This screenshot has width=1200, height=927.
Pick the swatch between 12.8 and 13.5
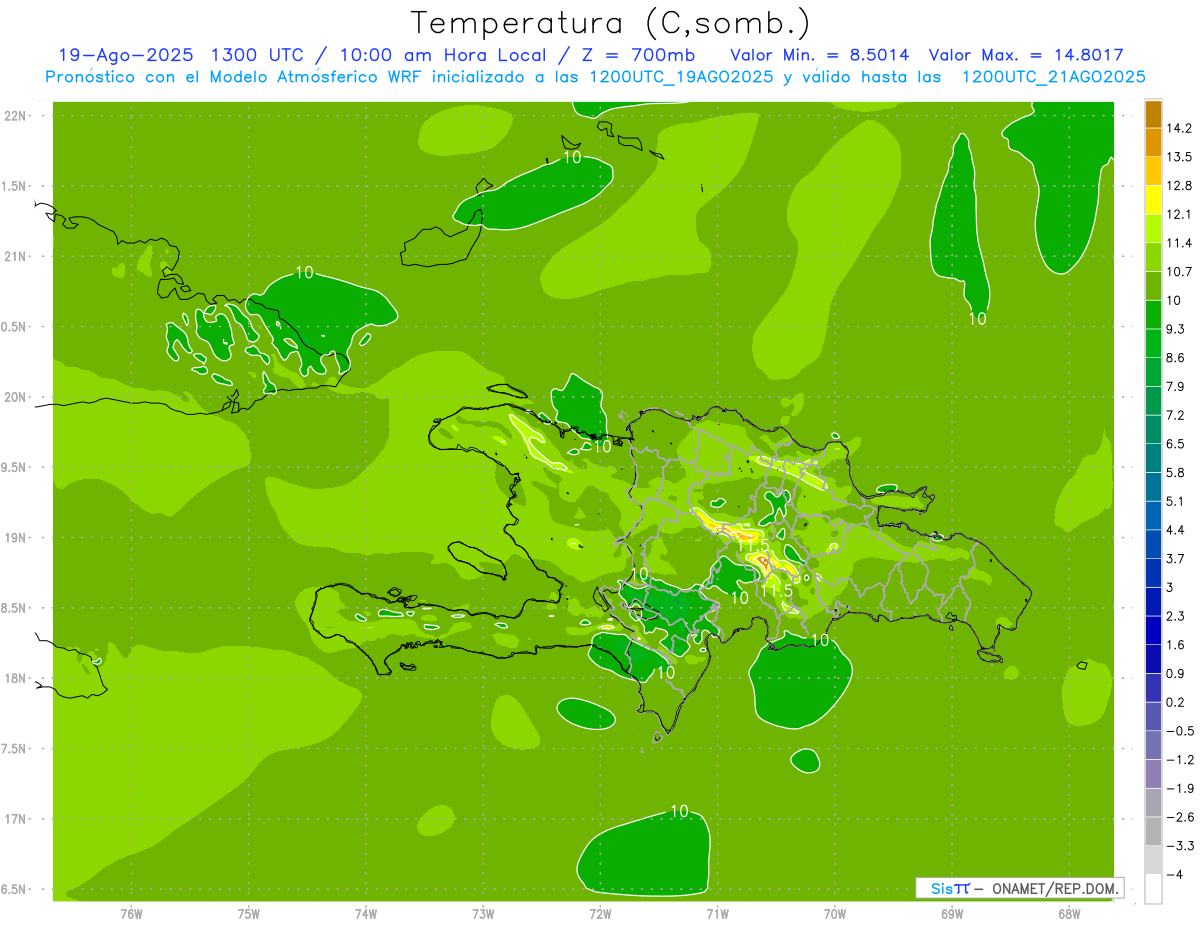coord(1153,170)
